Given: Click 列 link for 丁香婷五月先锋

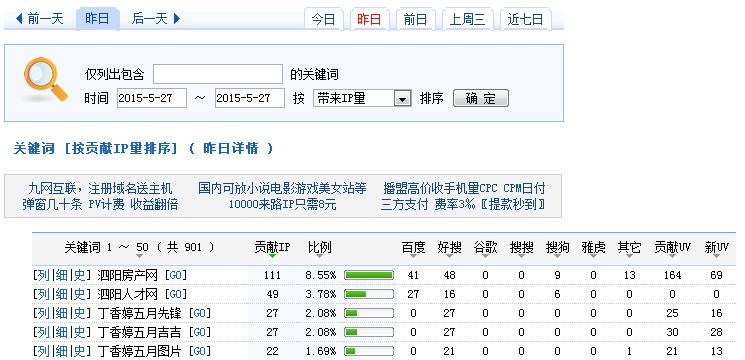Looking at the screenshot, I should 43,313.
